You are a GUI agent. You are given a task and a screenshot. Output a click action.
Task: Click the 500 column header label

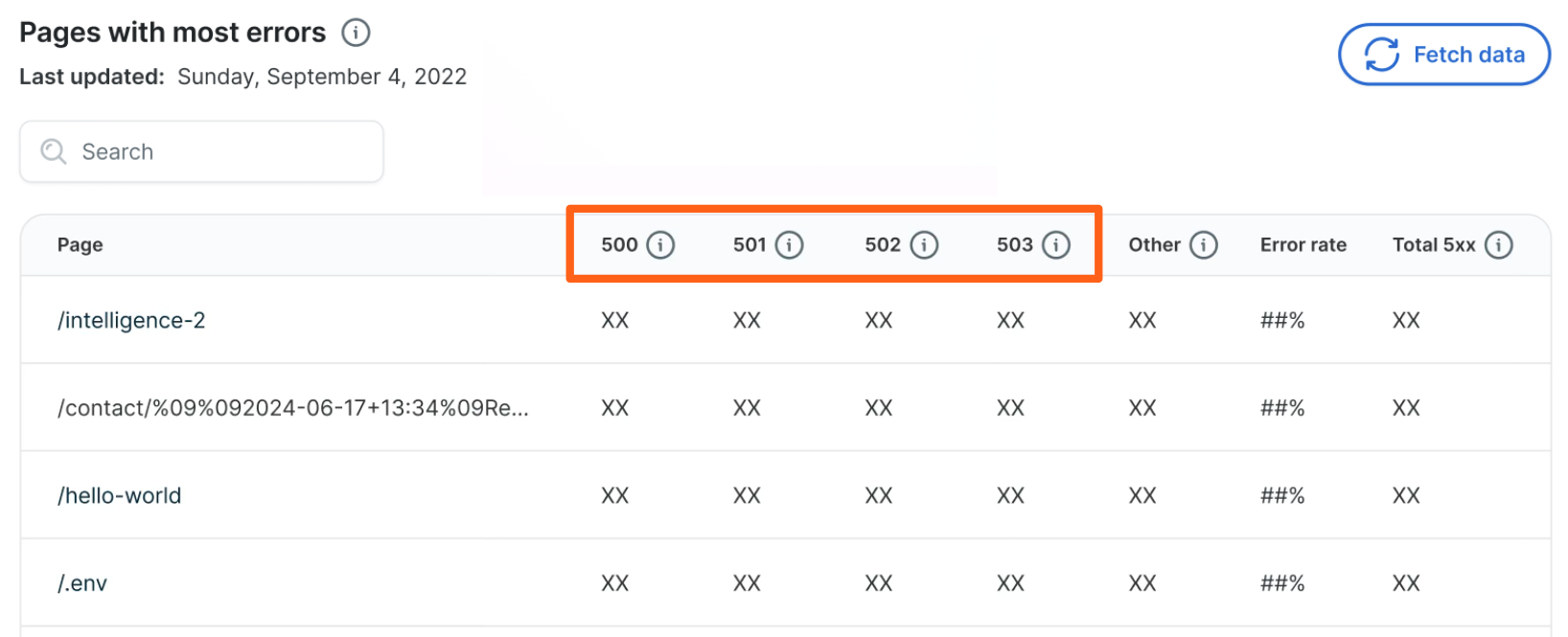click(619, 245)
